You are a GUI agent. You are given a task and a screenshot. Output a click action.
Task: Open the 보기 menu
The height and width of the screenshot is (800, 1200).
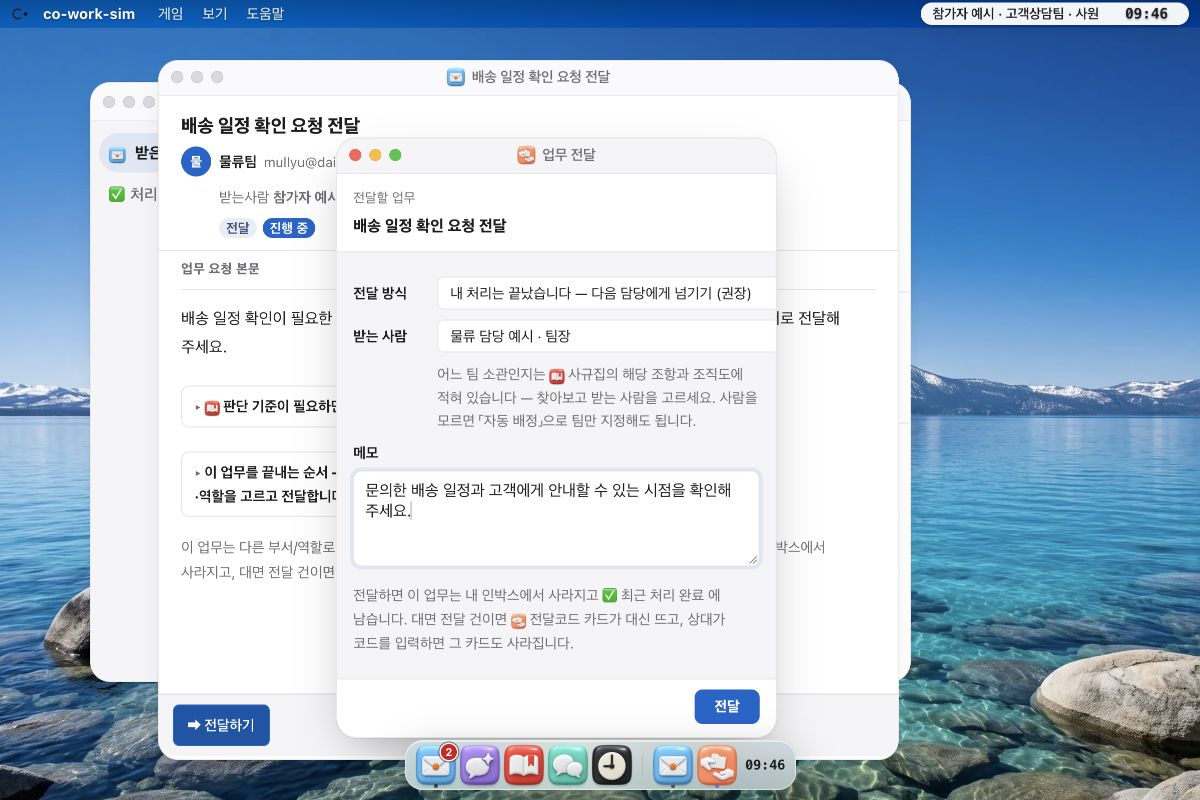(215, 14)
